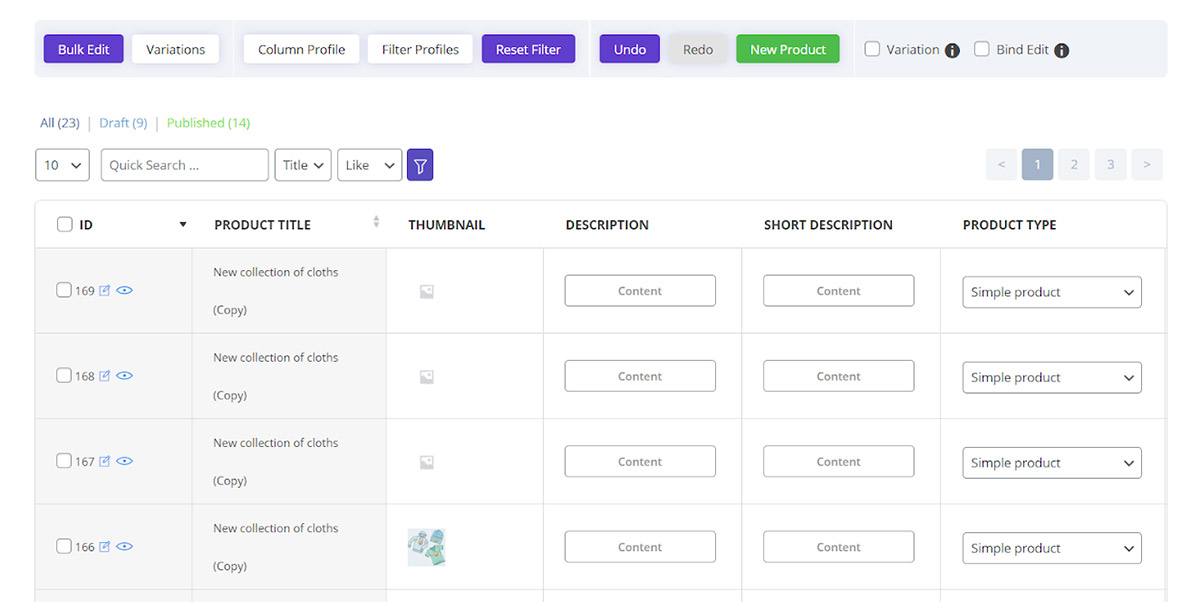This screenshot has width=1200, height=602.
Task: Show All (23) products
Action: [60, 123]
